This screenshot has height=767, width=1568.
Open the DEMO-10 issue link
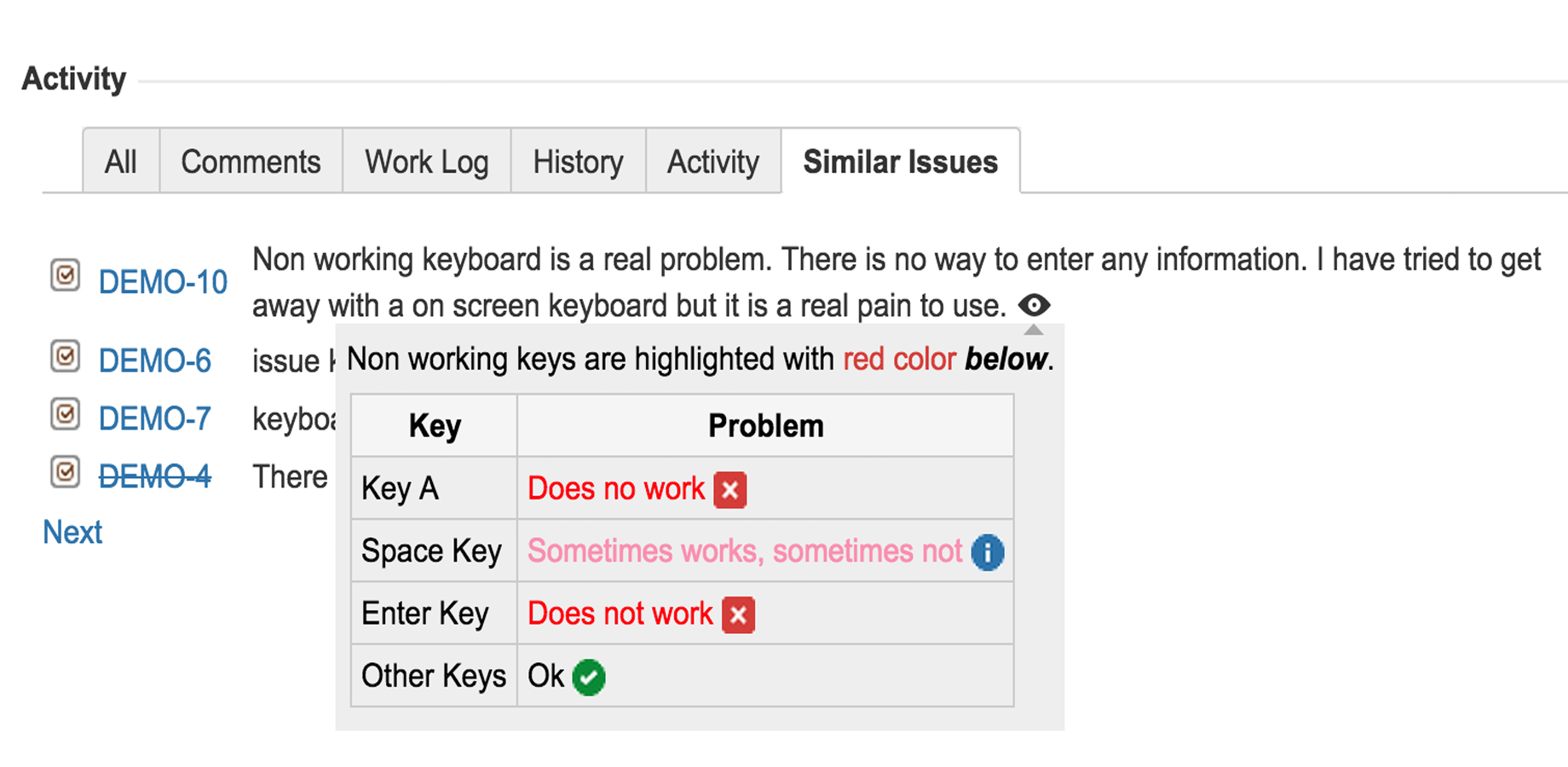(163, 282)
